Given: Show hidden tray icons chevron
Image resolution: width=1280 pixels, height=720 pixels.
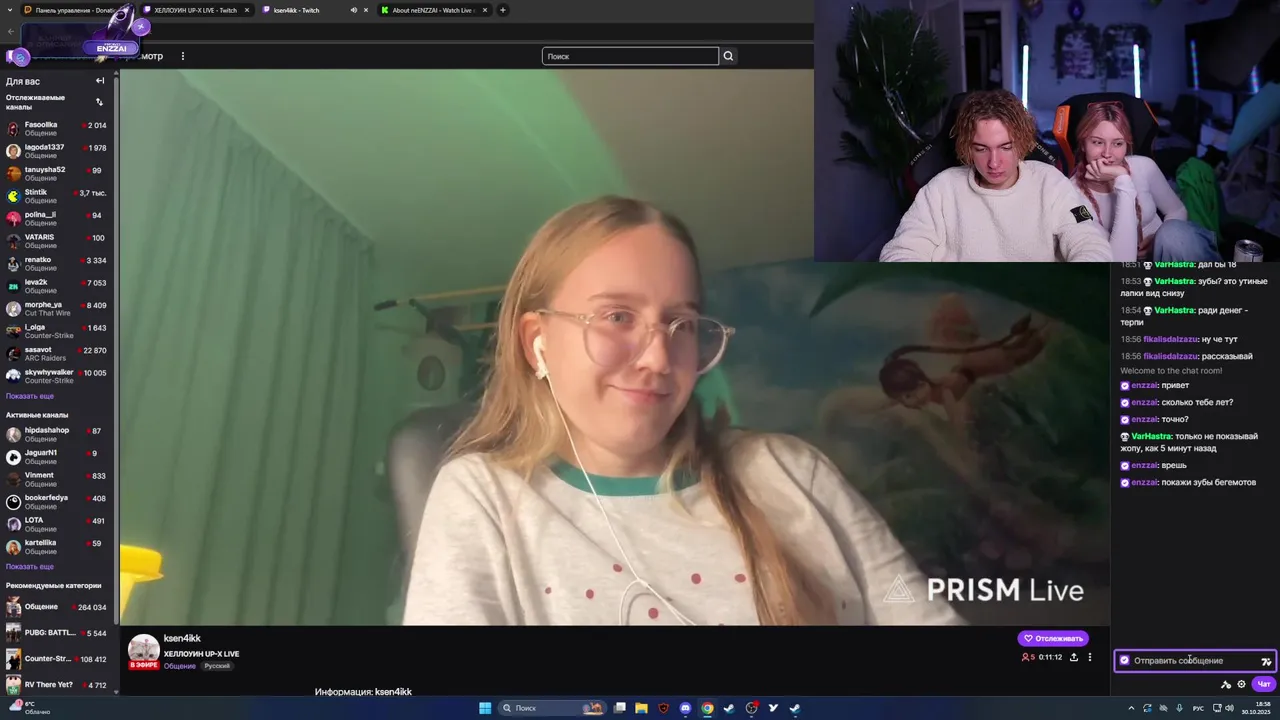Looking at the screenshot, I should point(1133,708).
